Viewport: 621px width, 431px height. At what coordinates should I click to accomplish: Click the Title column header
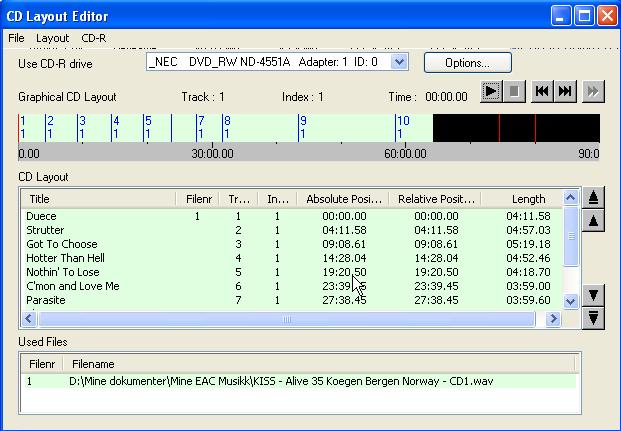(x=98, y=199)
